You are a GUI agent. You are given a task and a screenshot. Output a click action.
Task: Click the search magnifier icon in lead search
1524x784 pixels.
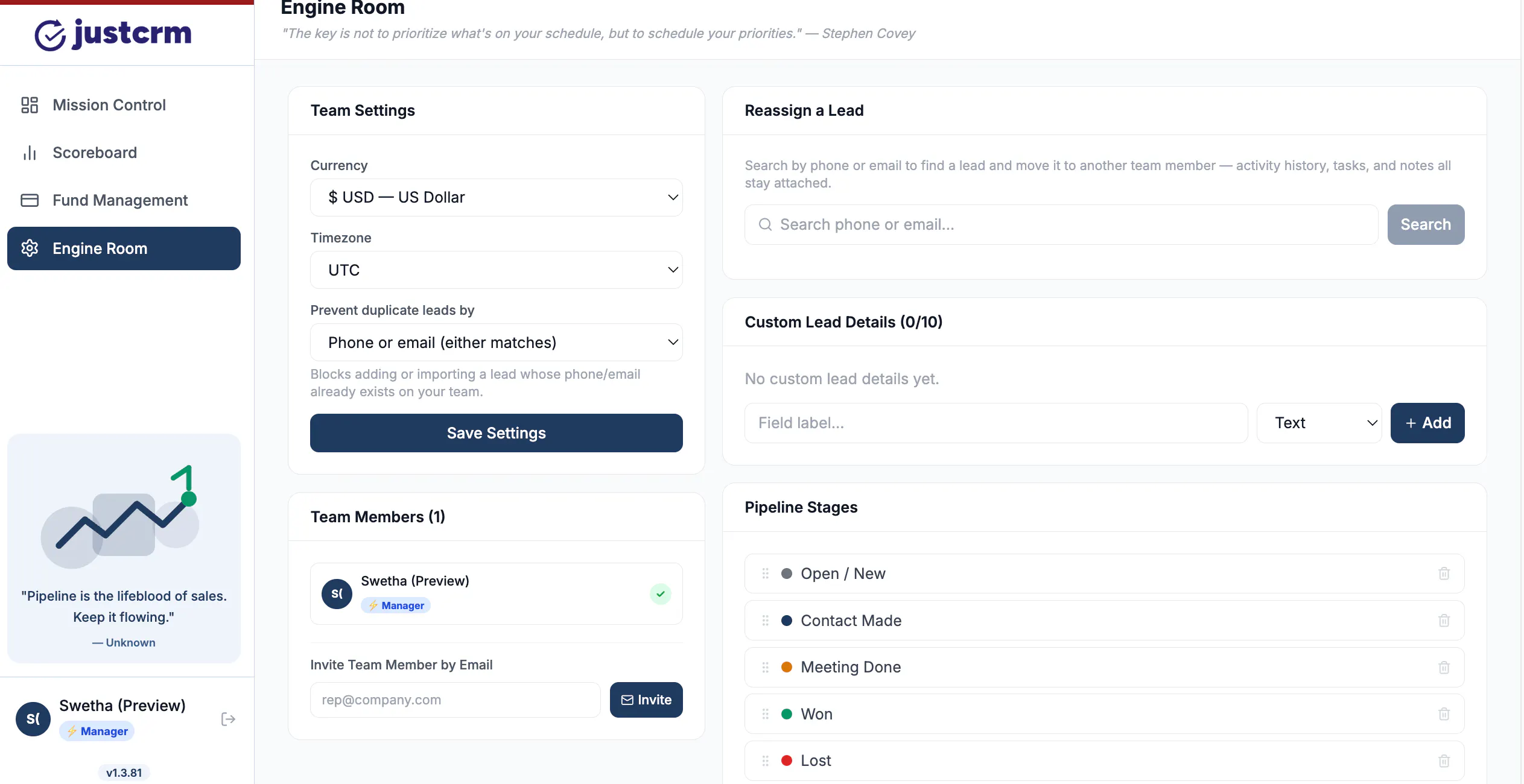click(x=765, y=224)
